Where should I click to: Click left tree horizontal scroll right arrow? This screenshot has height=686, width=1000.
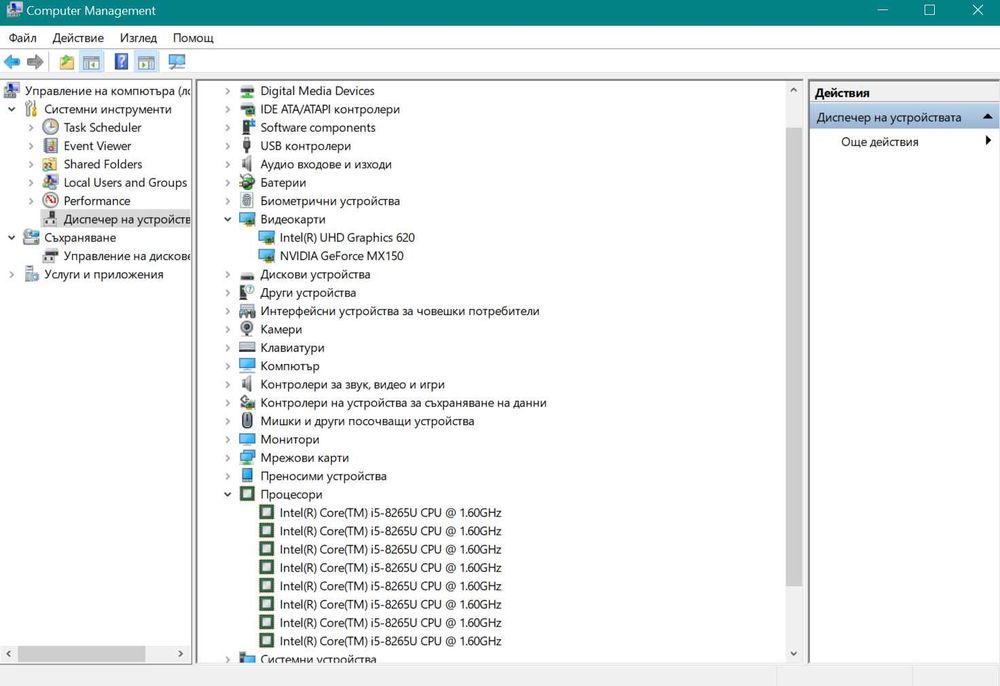(x=180, y=653)
